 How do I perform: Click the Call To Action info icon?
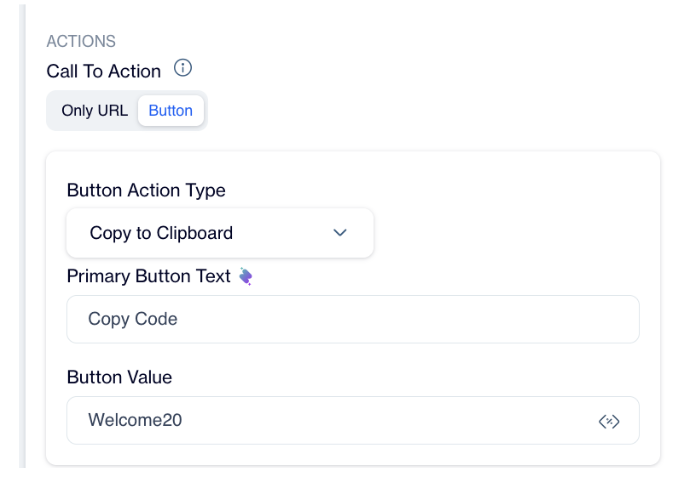pyautogui.click(x=183, y=70)
